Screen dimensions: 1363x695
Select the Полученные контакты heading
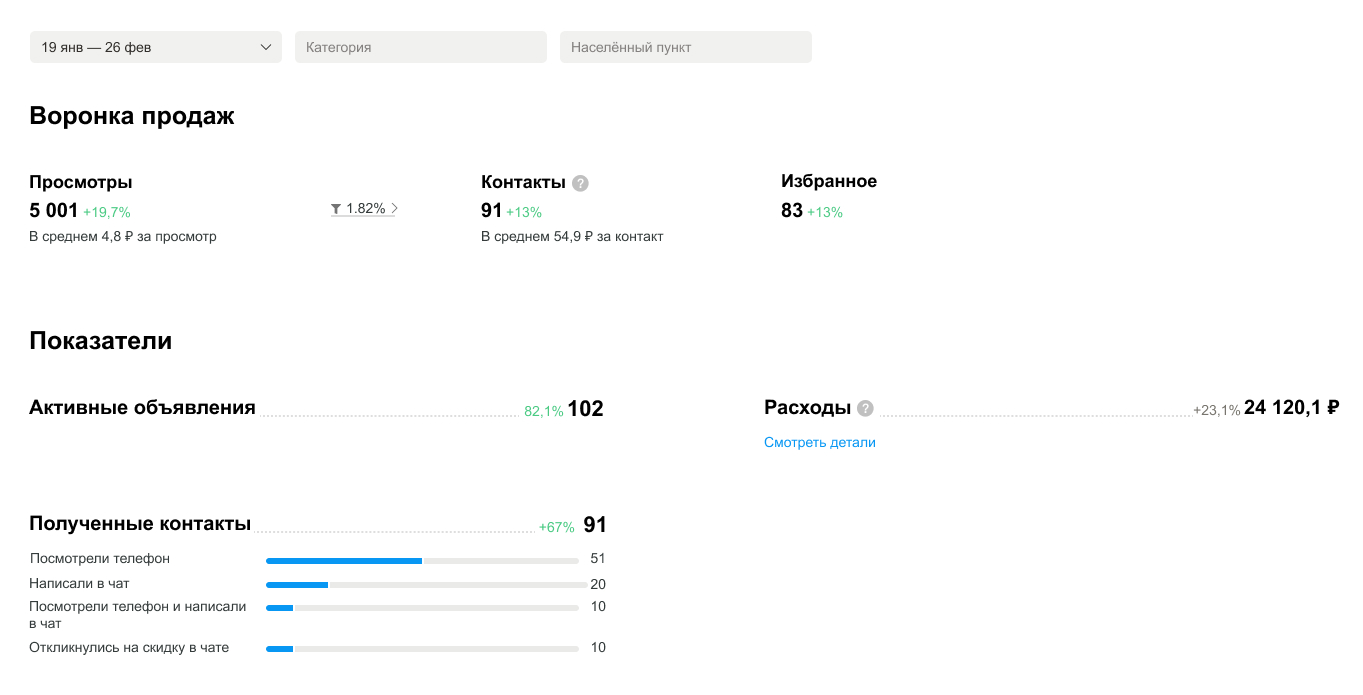pyautogui.click(x=140, y=524)
